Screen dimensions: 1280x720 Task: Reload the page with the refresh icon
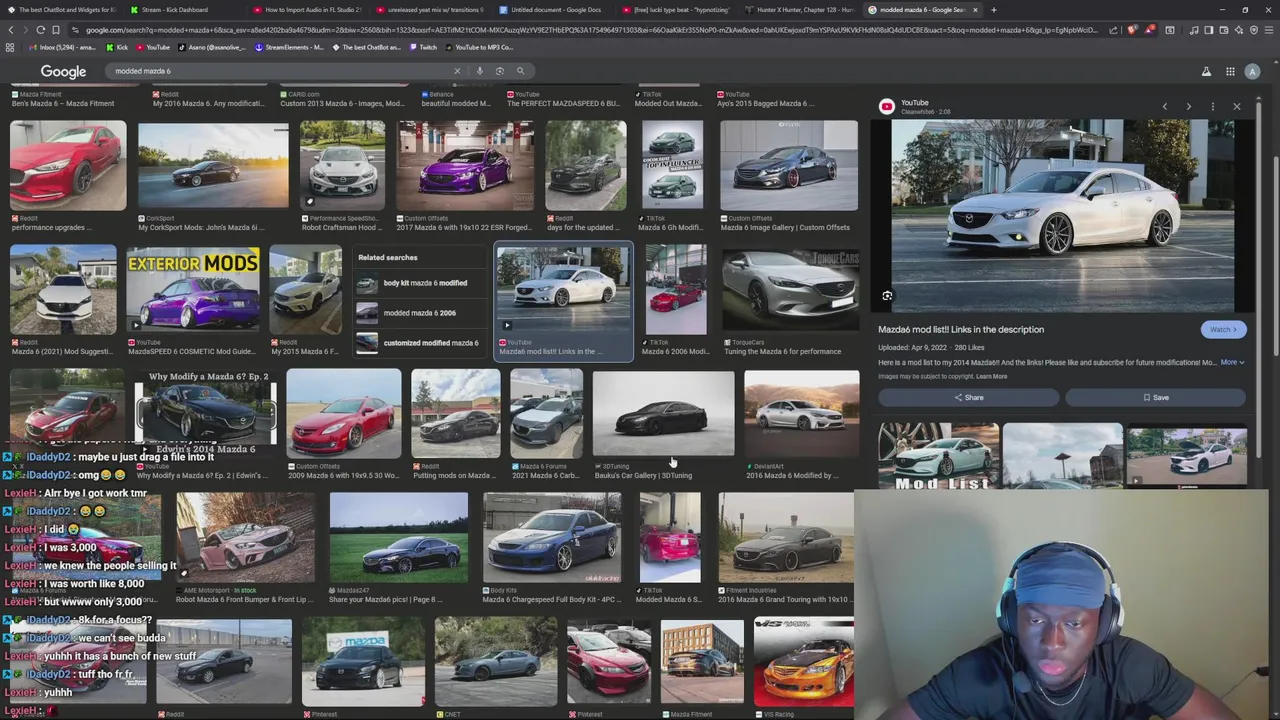tap(40, 30)
